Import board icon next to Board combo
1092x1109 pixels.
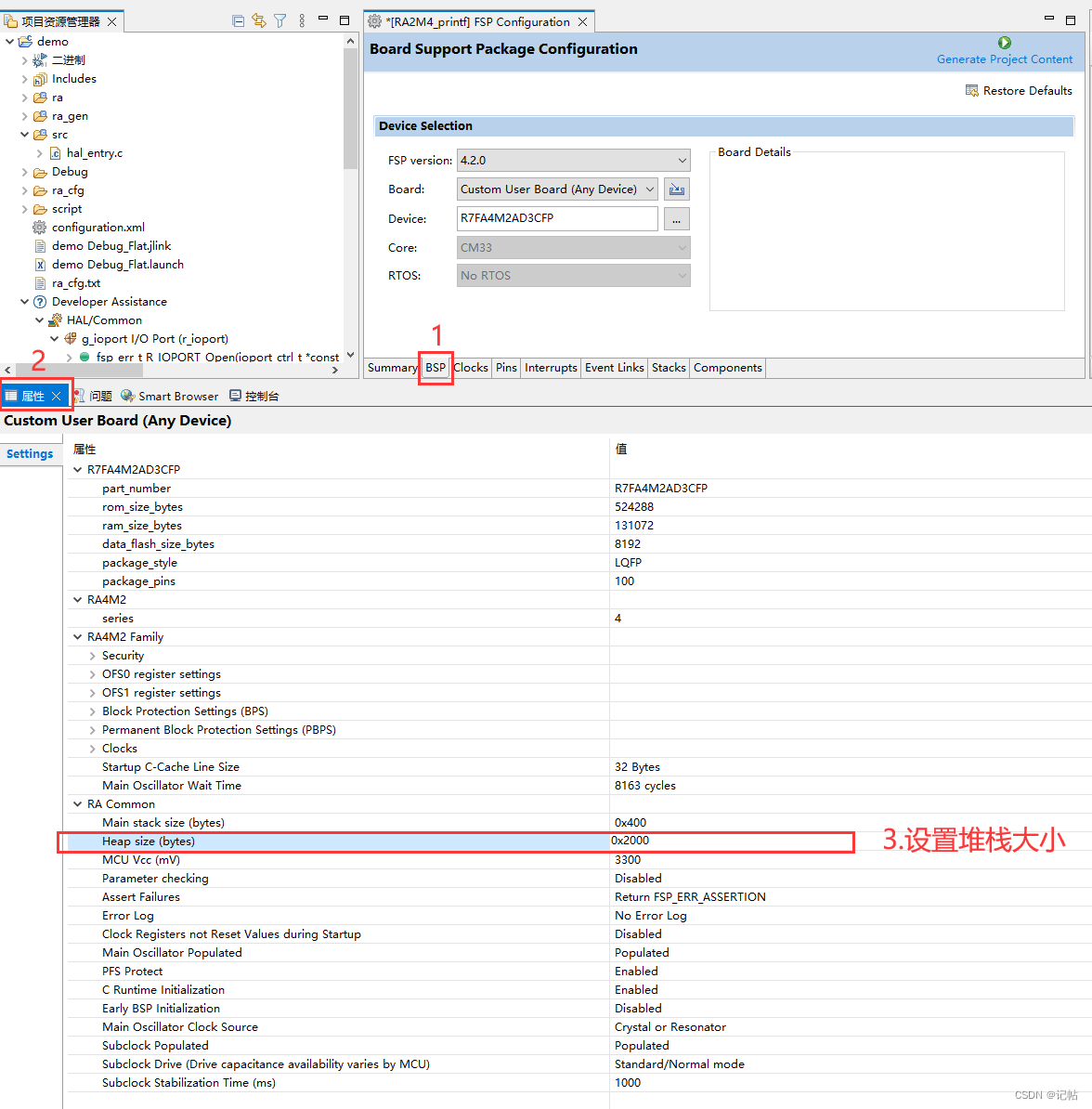(x=677, y=189)
